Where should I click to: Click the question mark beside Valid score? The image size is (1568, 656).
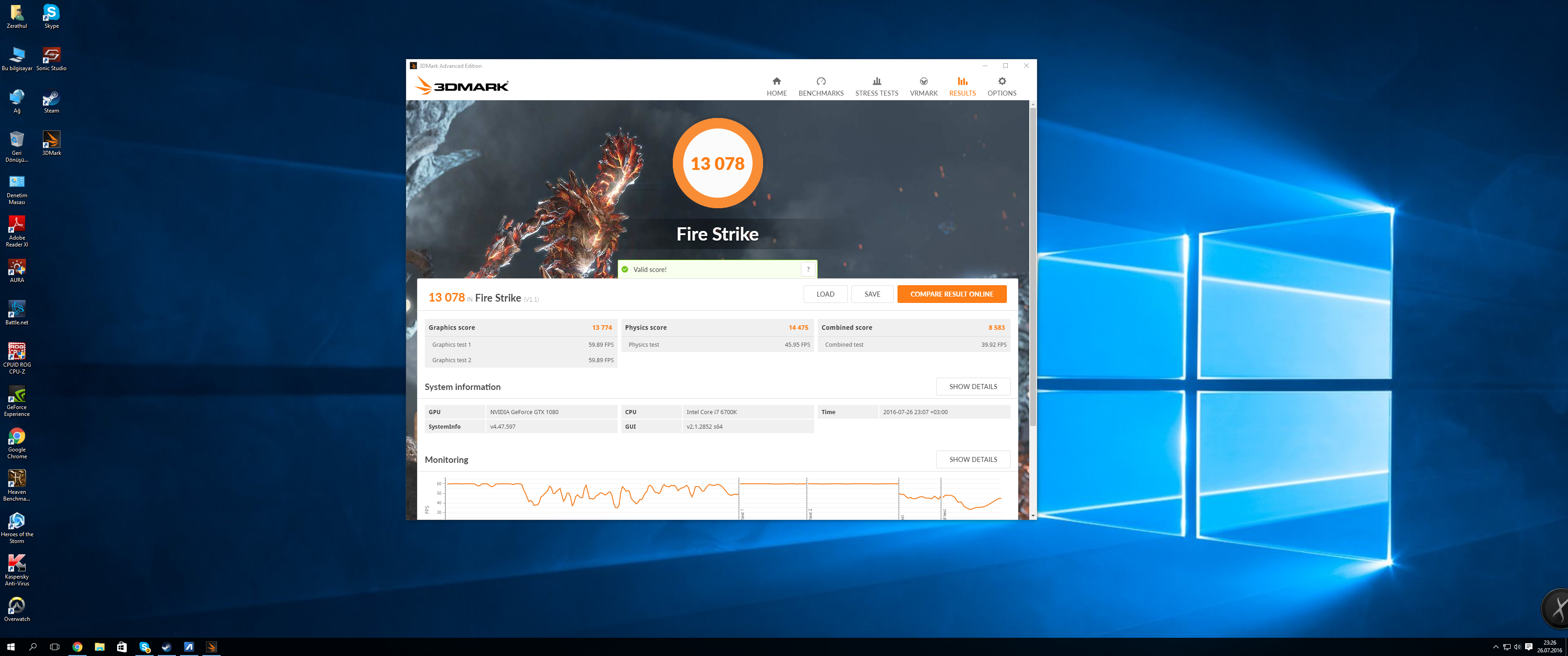click(808, 269)
